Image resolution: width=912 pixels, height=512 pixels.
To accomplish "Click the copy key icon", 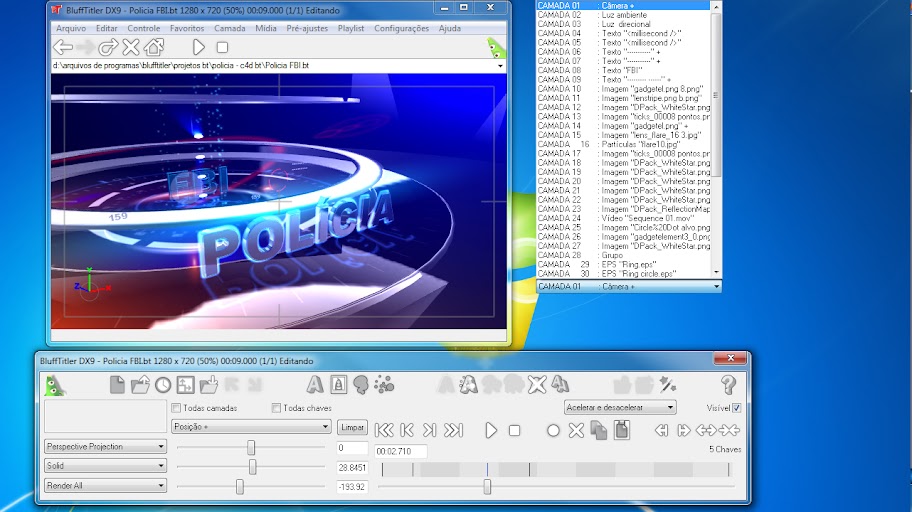I will point(598,430).
